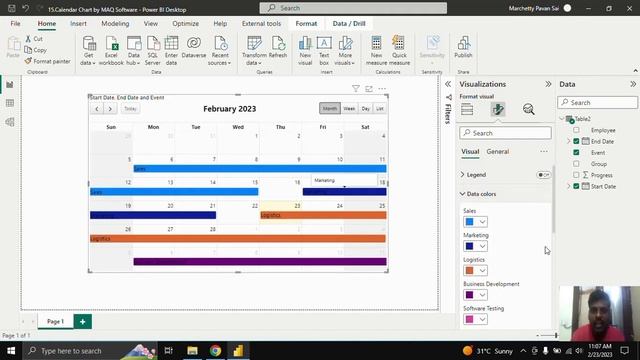Insert a Text box
This screenshot has height=360, width=640.
pyautogui.click(x=324, y=51)
